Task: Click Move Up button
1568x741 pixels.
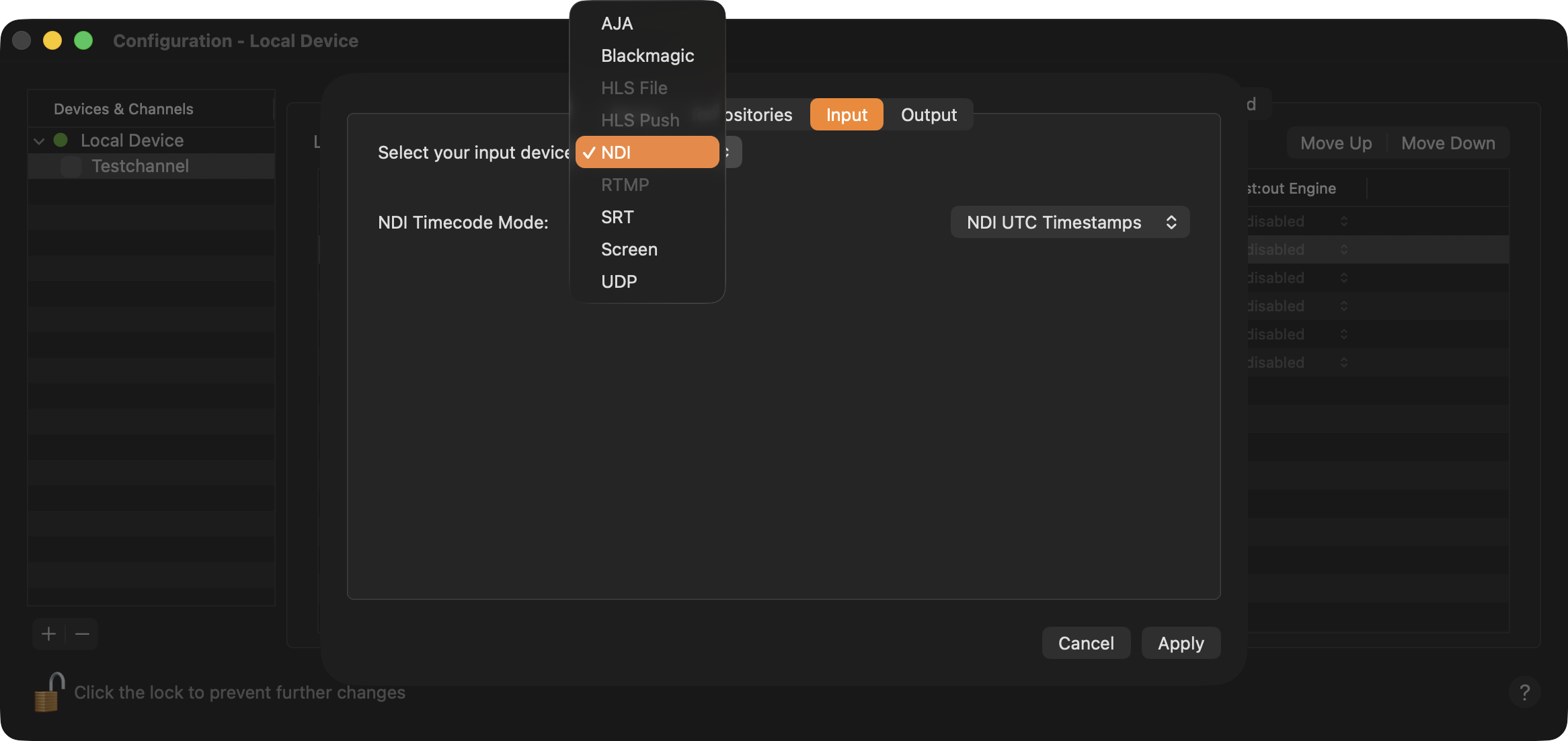Action: 1336,143
